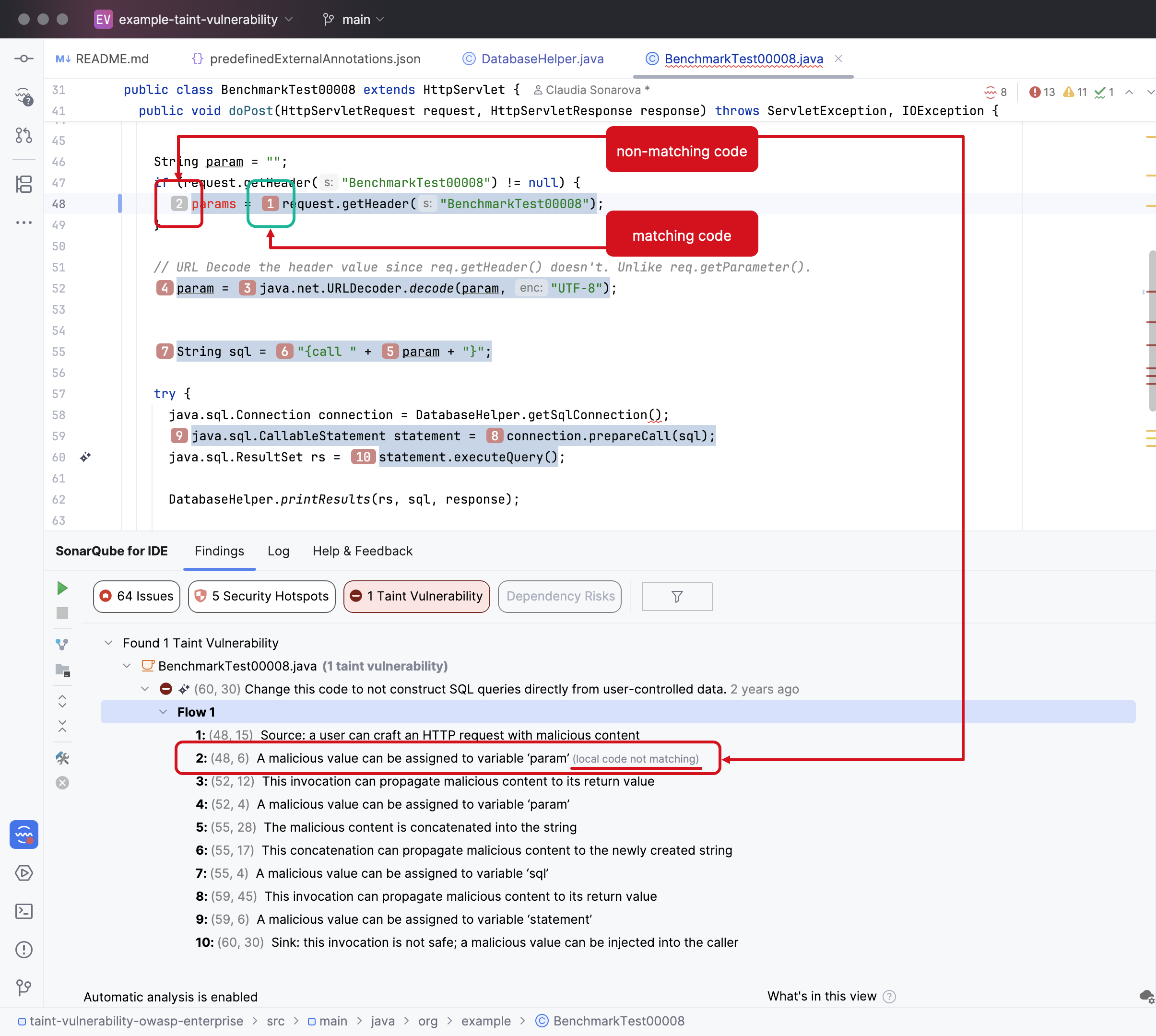Switch to the Log tab

[278, 551]
